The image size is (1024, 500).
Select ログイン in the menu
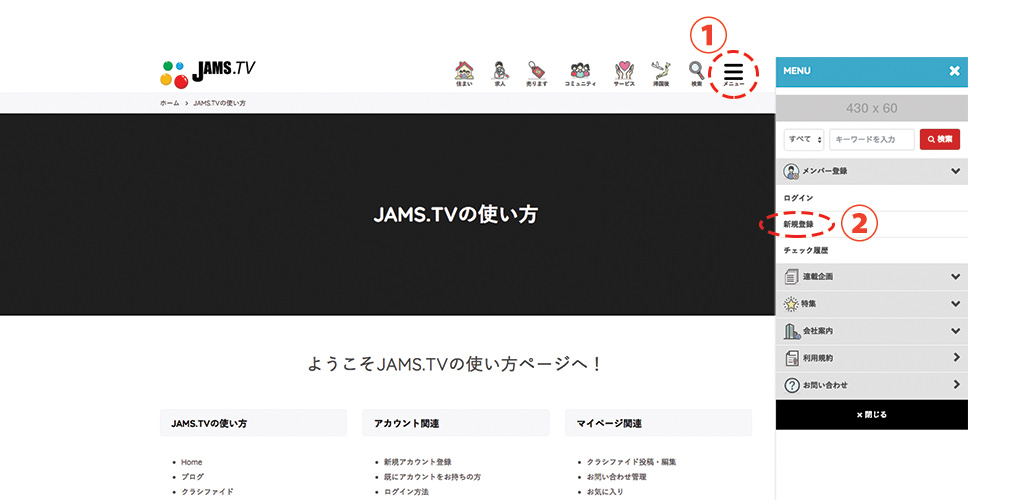[x=798, y=197]
